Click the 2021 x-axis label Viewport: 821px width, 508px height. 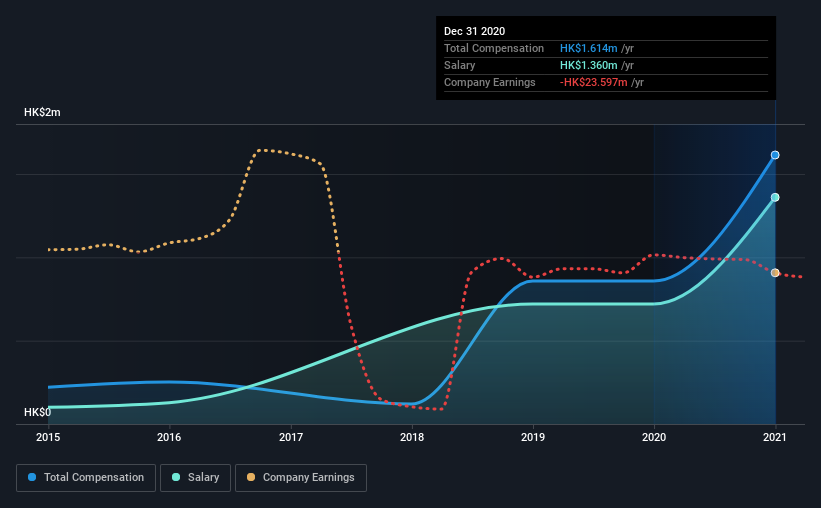(x=775, y=437)
